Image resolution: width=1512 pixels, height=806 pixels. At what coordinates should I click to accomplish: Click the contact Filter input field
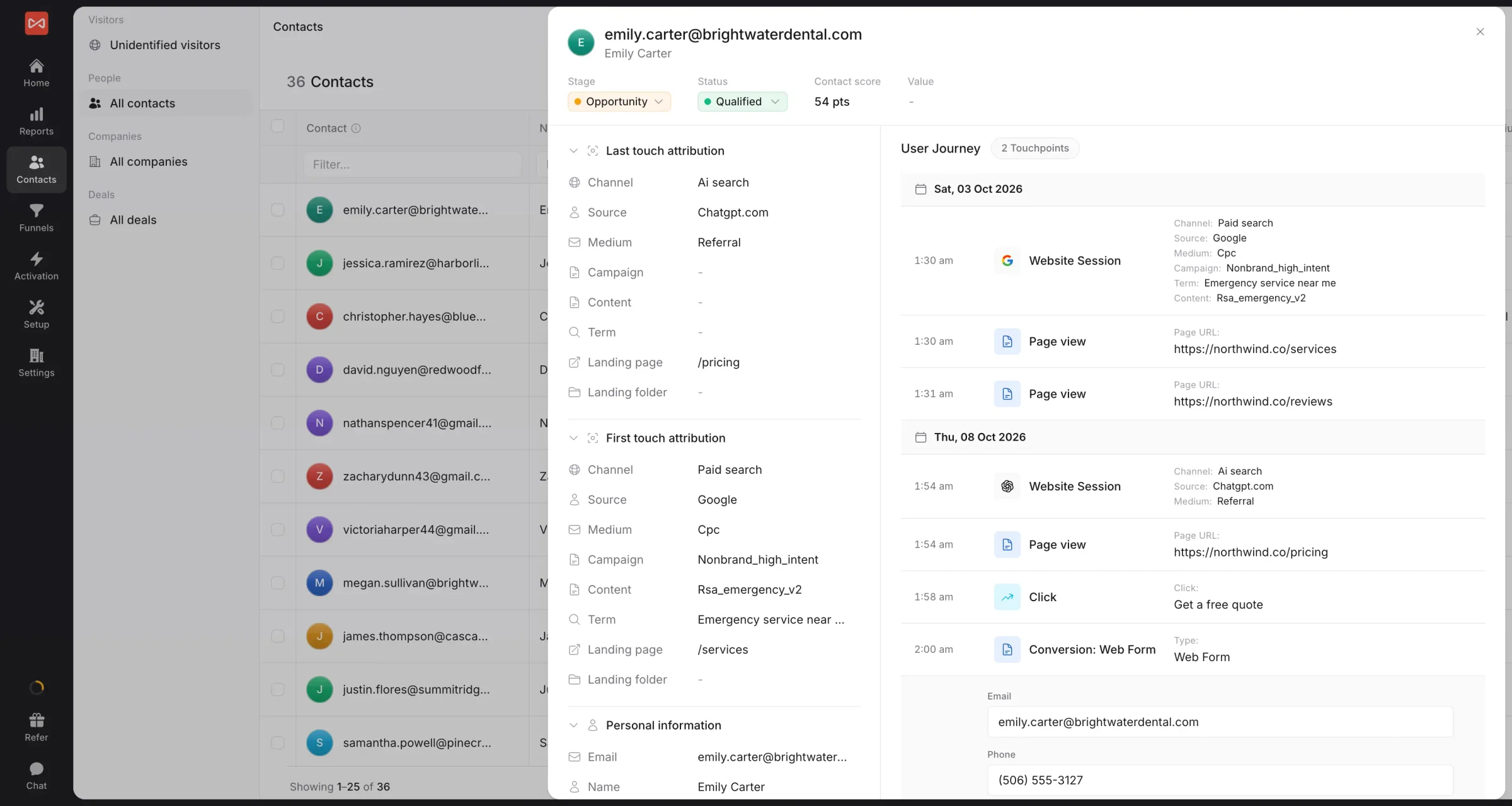pyautogui.click(x=413, y=164)
